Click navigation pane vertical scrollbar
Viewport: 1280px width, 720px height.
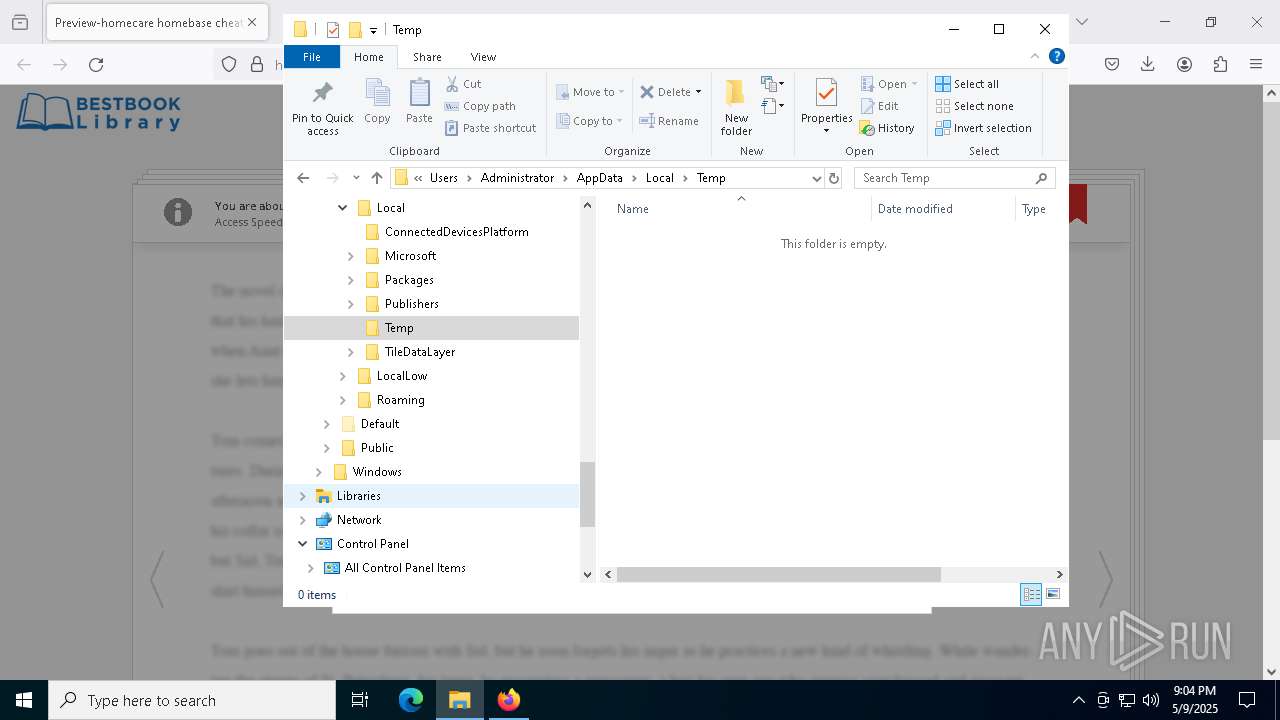pos(588,494)
